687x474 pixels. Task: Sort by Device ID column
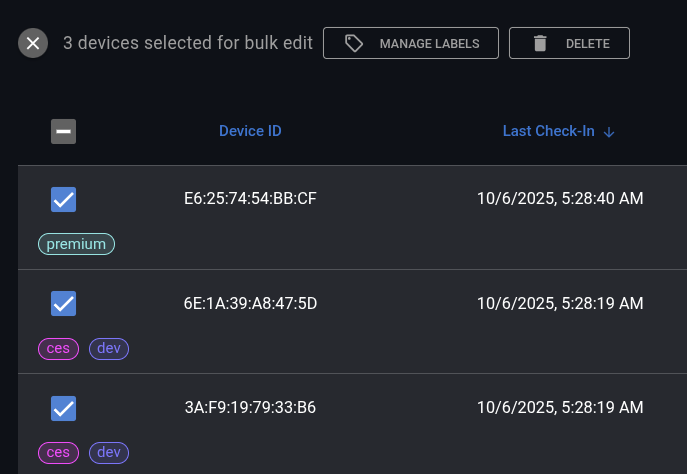pyautogui.click(x=250, y=131)
